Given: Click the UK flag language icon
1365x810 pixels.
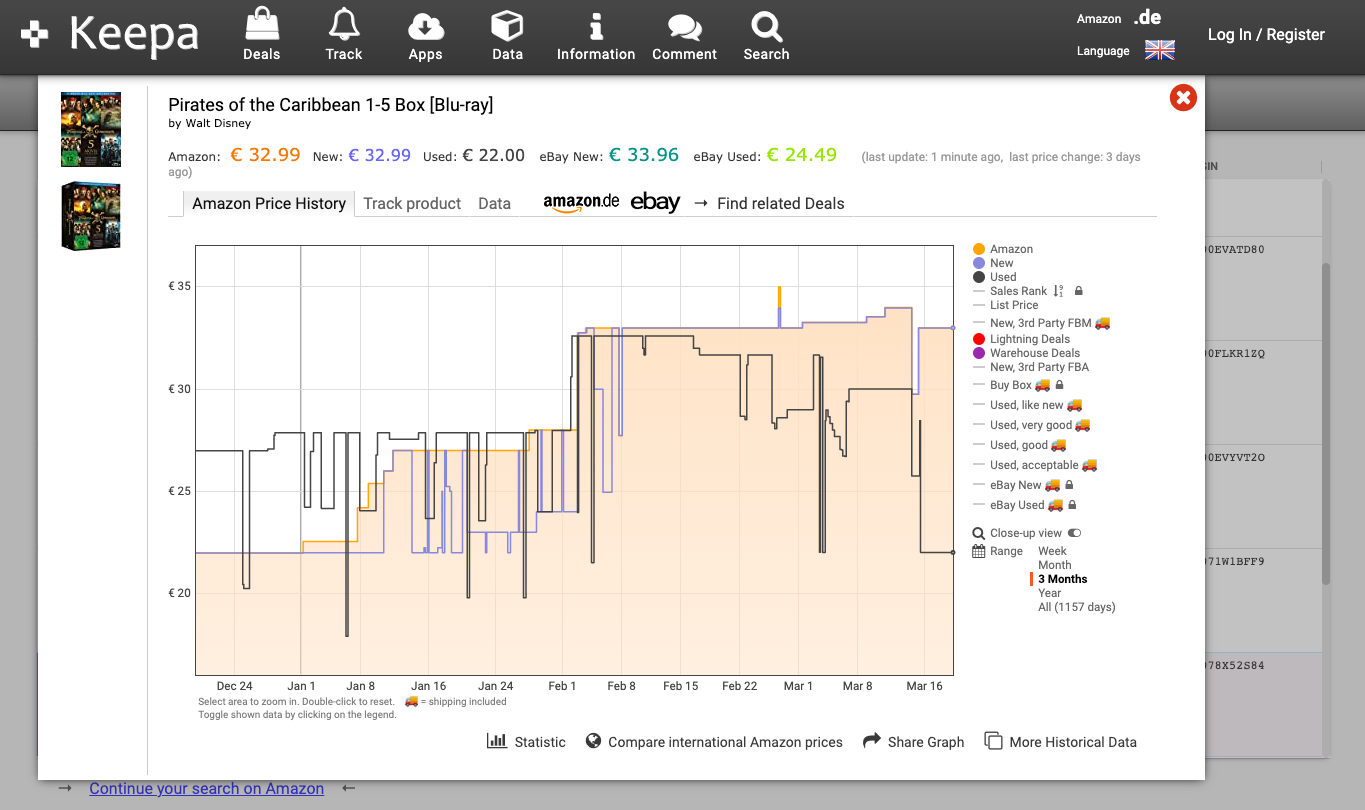Looking at the screenshot, I should tap(1160, 50).
